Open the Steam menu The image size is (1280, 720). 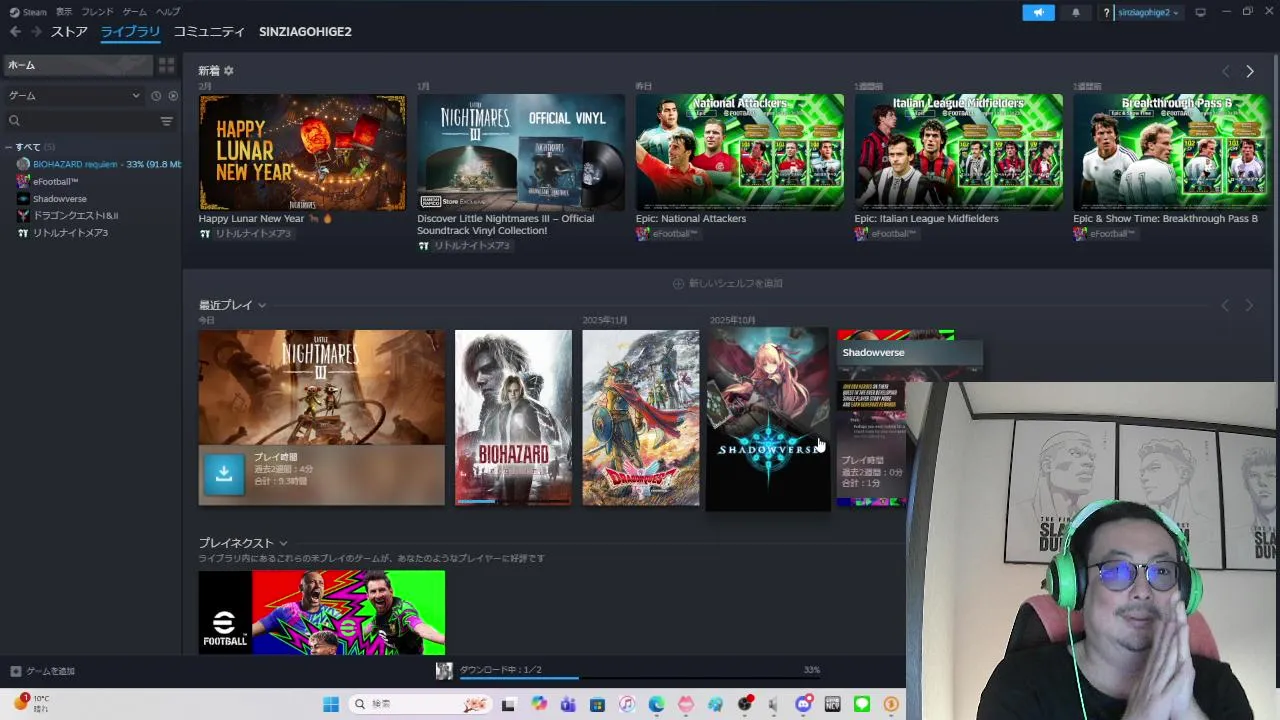point(28,12)
